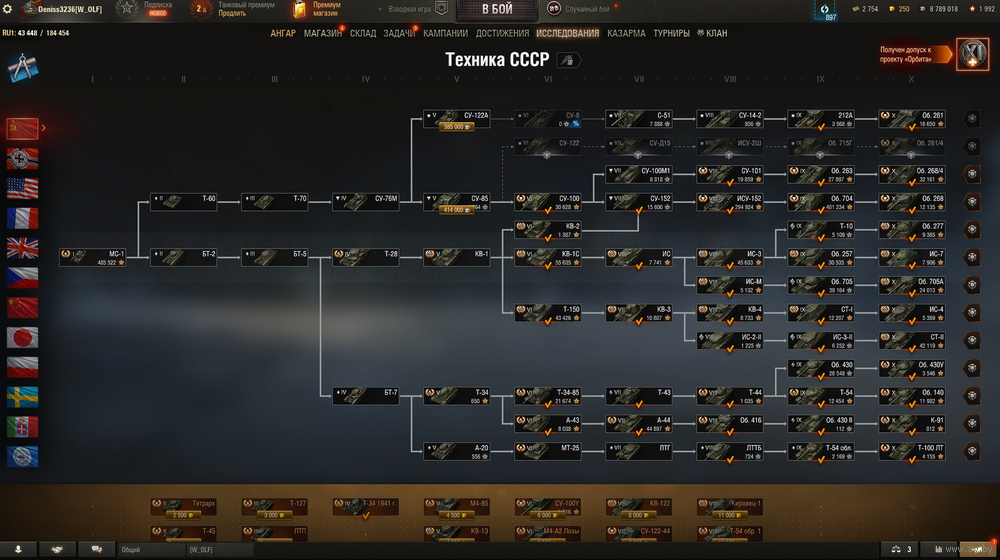Image resolution: width=1000 pixels, height=560 pixels.
Task: Click the СУ-85 price button 414 000
Action: (x=456, y=210)
